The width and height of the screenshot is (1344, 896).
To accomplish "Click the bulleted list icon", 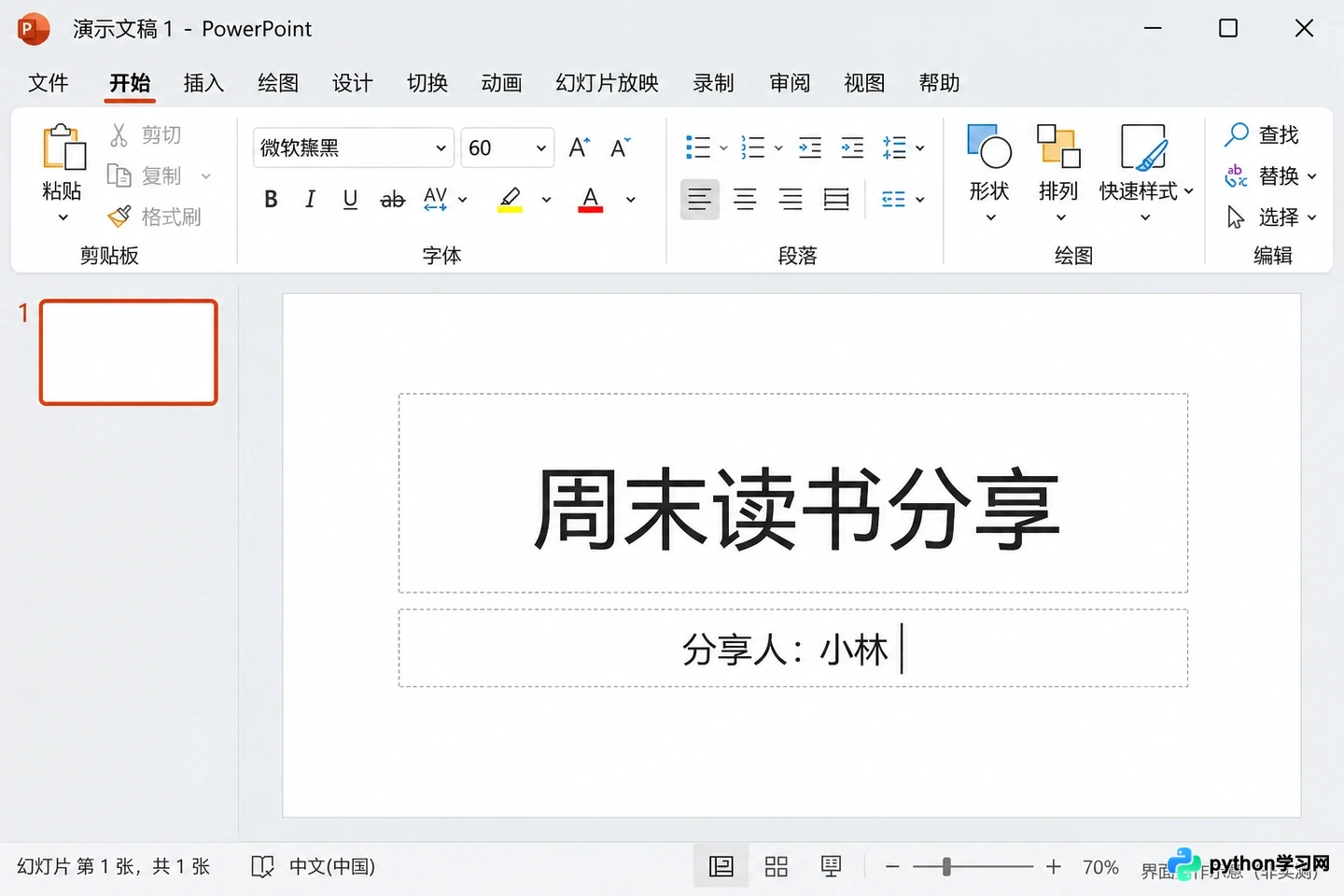I will click(697, 147).
